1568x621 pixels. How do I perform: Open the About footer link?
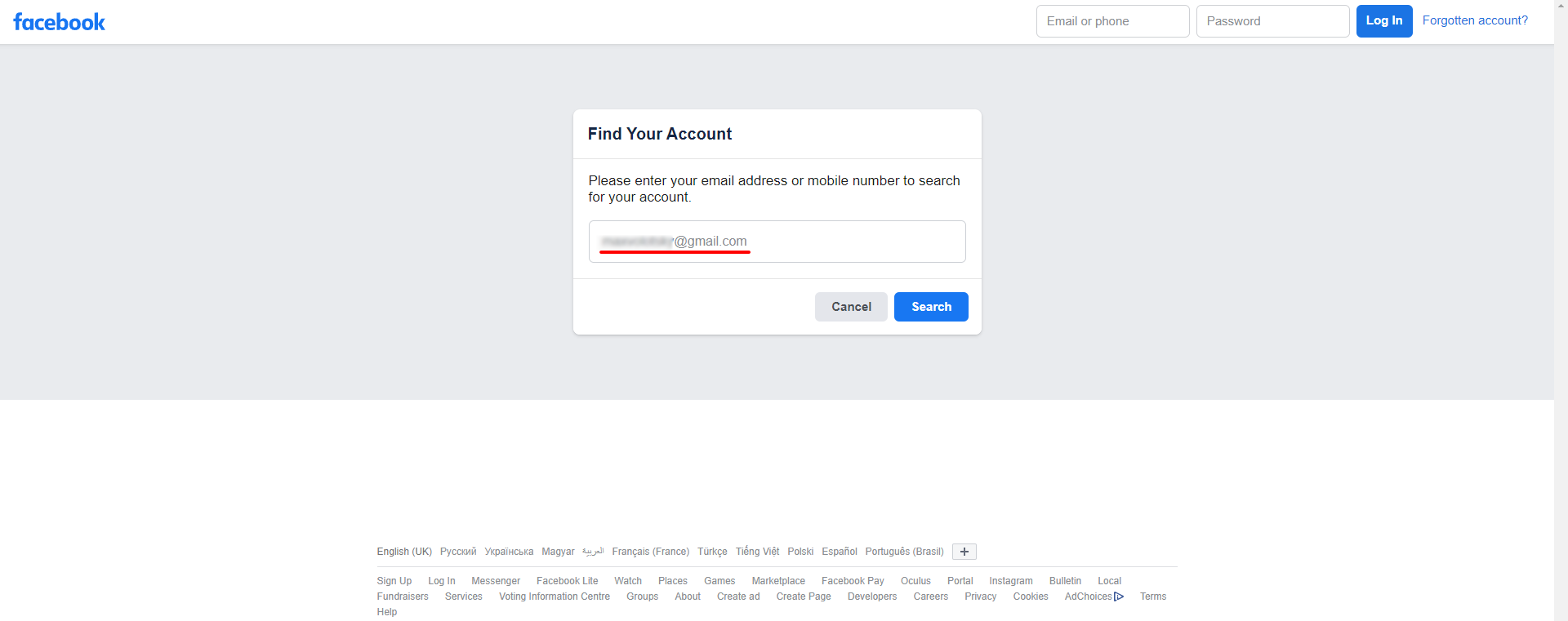click(x=688, y=597)
